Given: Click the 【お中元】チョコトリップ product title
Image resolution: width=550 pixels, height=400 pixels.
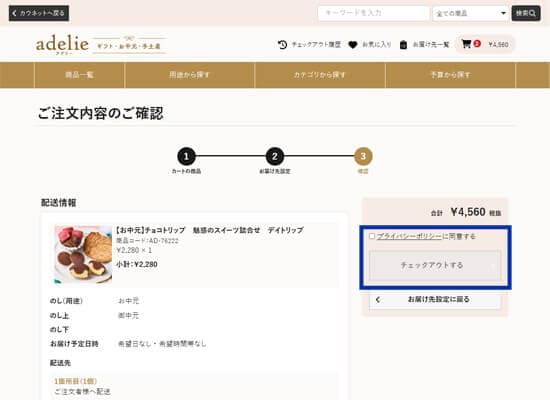Looking at the screenshot, I should 209,230.
